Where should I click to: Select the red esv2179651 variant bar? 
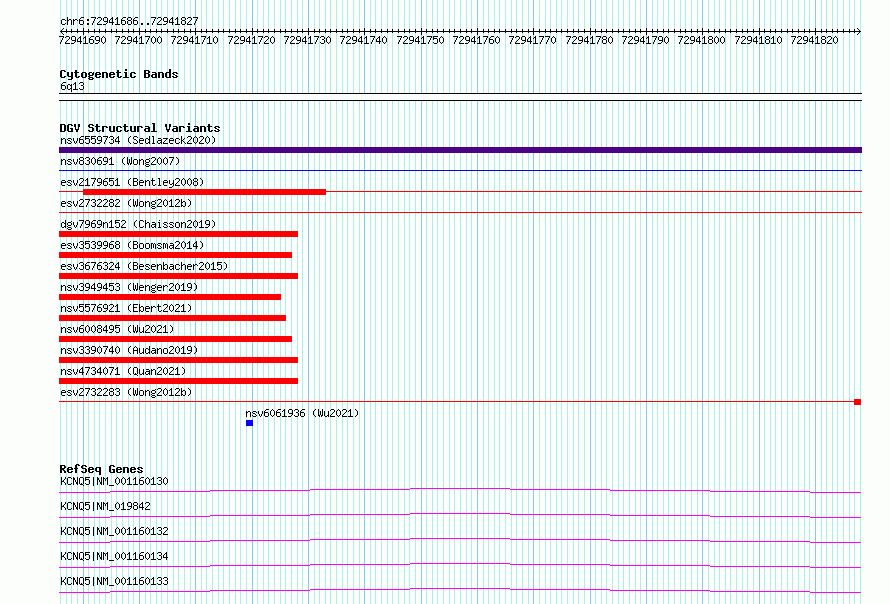204,192
